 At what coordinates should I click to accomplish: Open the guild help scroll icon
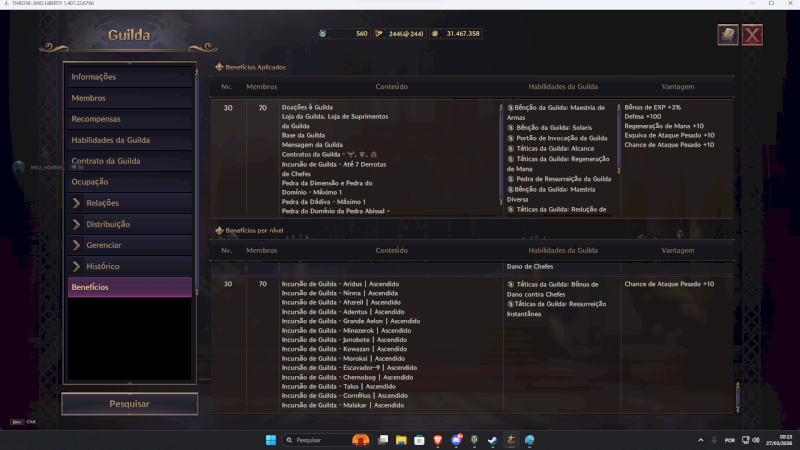(x=728, y=35)
